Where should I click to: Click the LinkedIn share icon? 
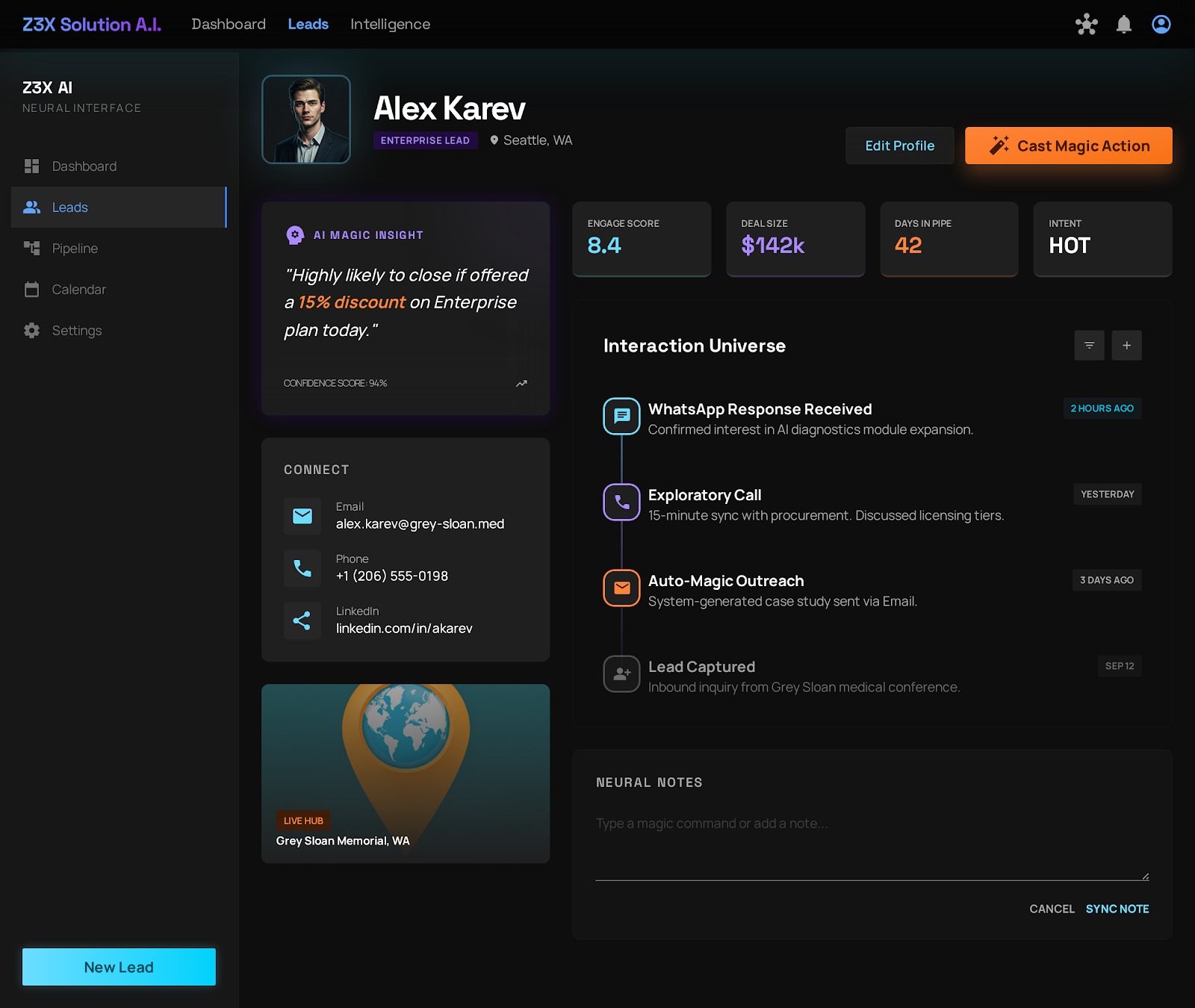pos(302,620)
